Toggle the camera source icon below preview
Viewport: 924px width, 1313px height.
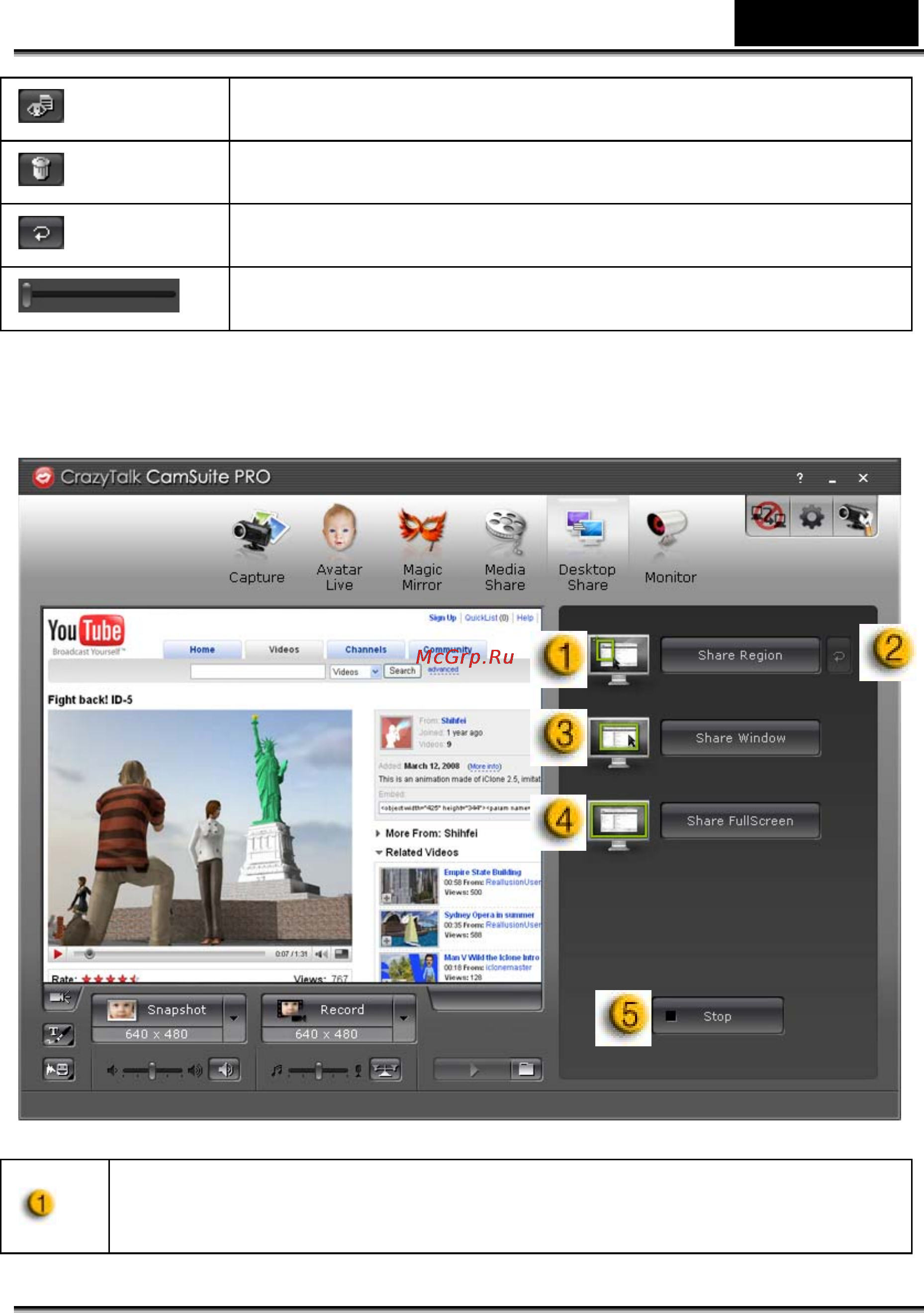60,998
